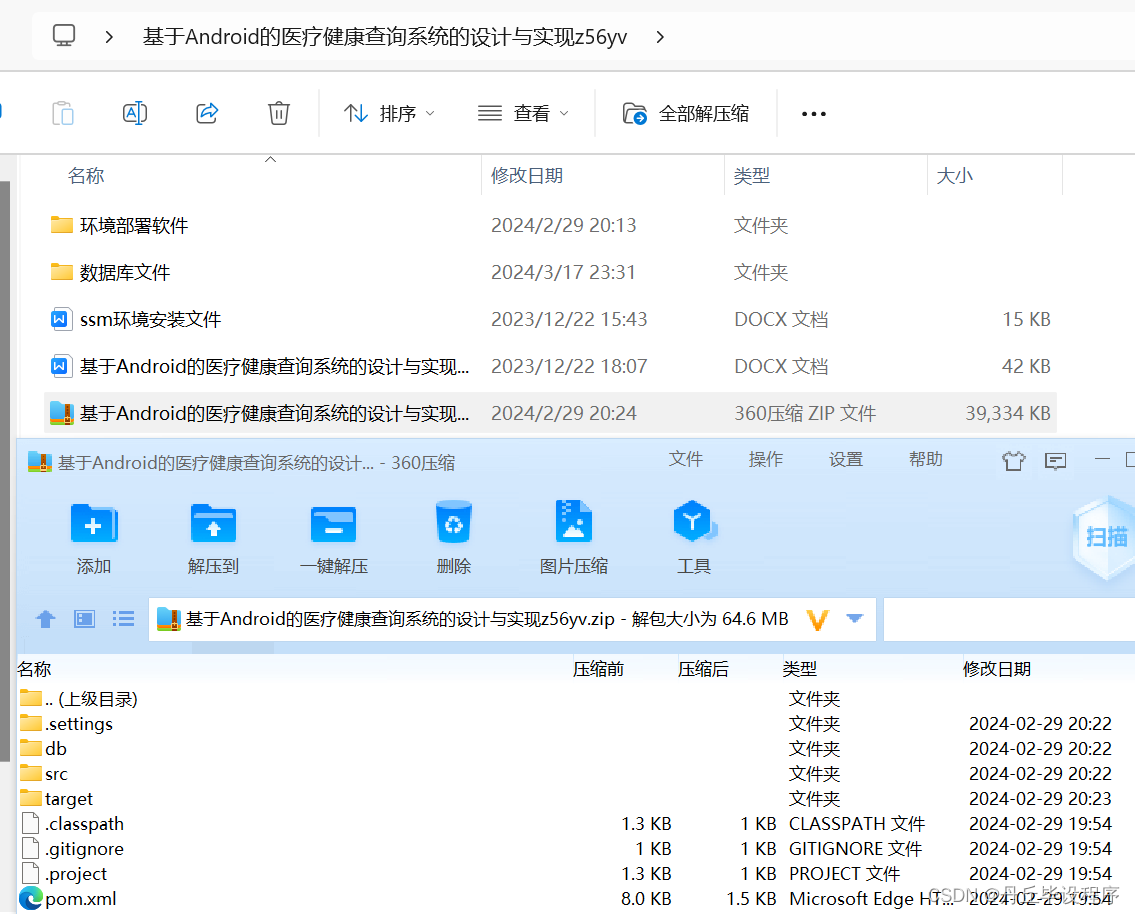1135x914 pixels.
Task: Open the V dropdown beside the archive path
Action: 855,618
